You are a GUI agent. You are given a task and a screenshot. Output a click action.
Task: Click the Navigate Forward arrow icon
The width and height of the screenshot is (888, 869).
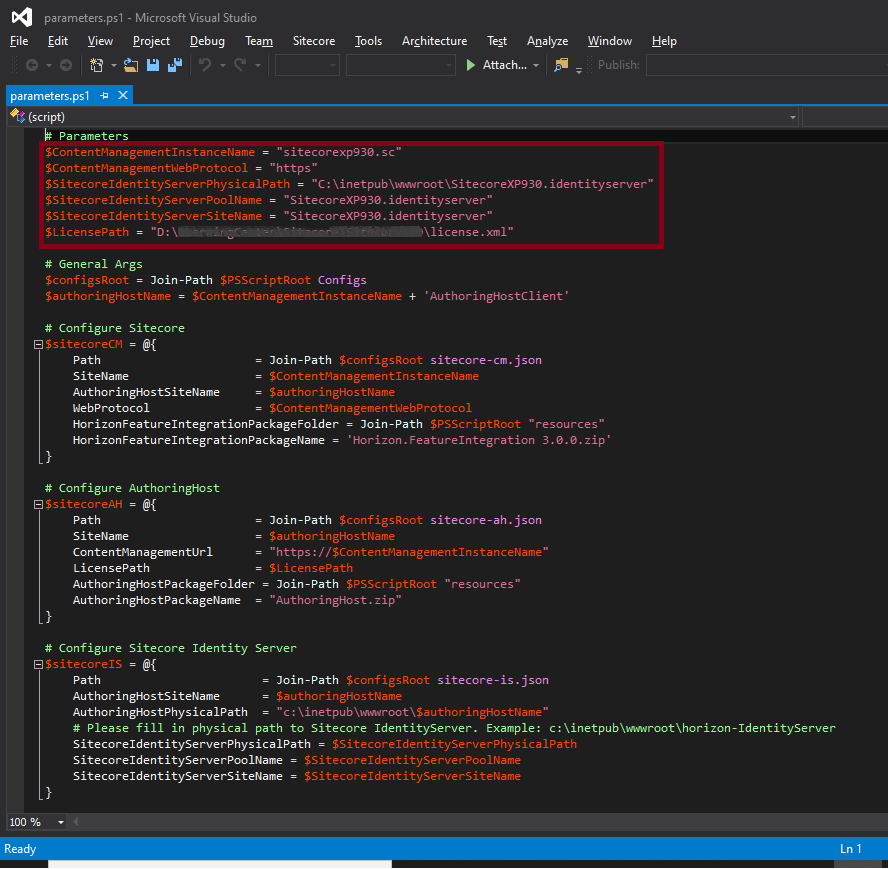(64, 64)
